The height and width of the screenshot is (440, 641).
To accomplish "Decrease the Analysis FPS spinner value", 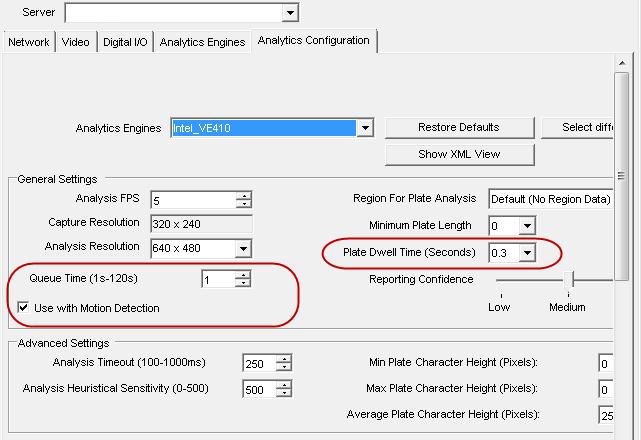I will click(243, 204).
